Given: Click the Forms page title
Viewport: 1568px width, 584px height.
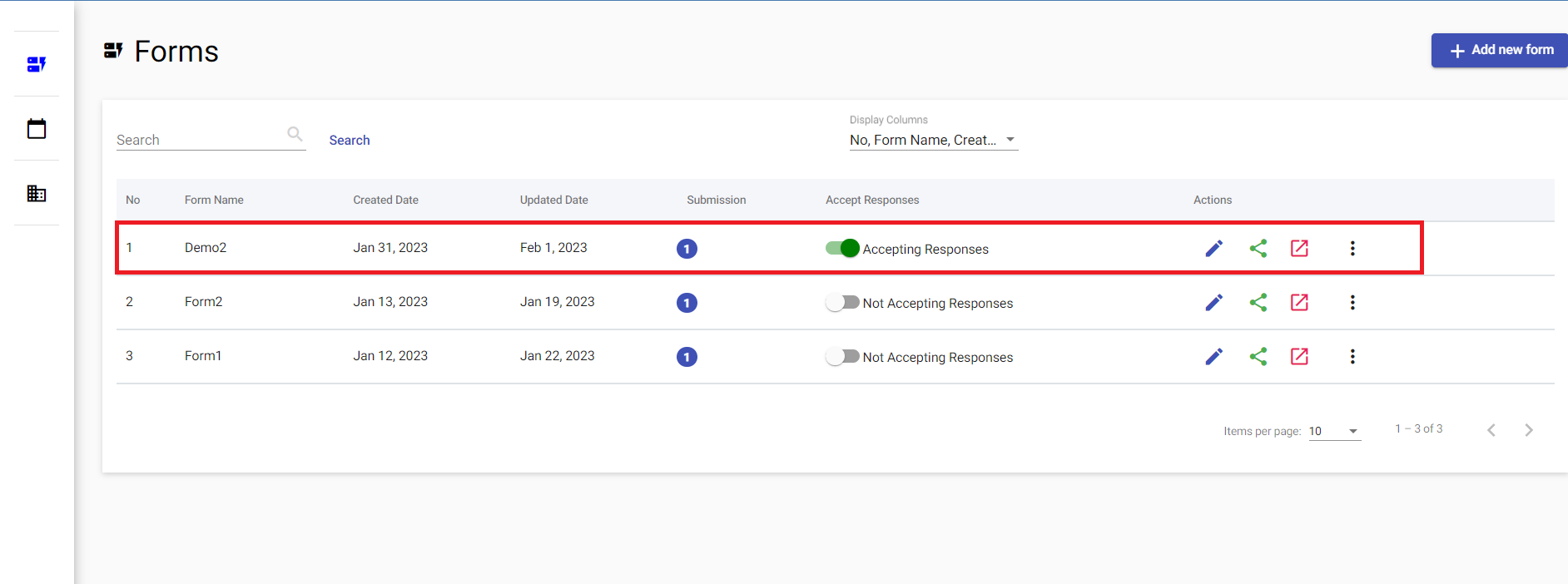Looking at the screenshot, I should [176, 52].
